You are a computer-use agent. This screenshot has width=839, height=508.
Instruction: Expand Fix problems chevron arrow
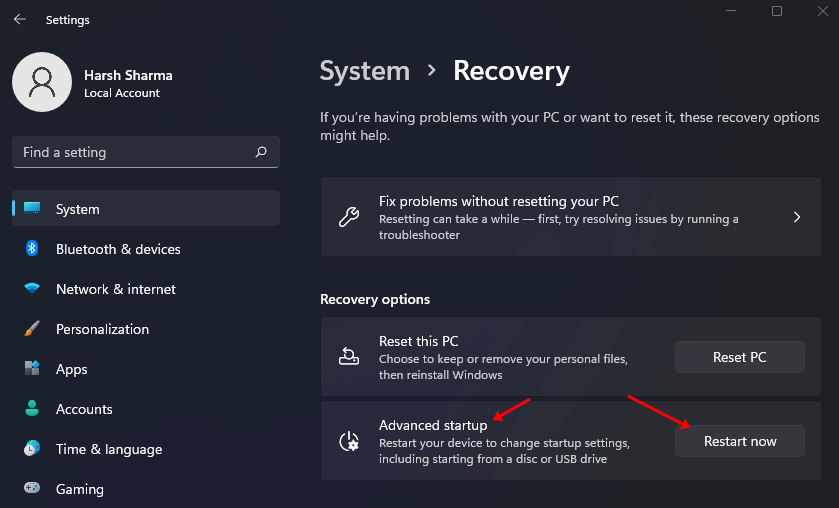(x=797, y=217)
